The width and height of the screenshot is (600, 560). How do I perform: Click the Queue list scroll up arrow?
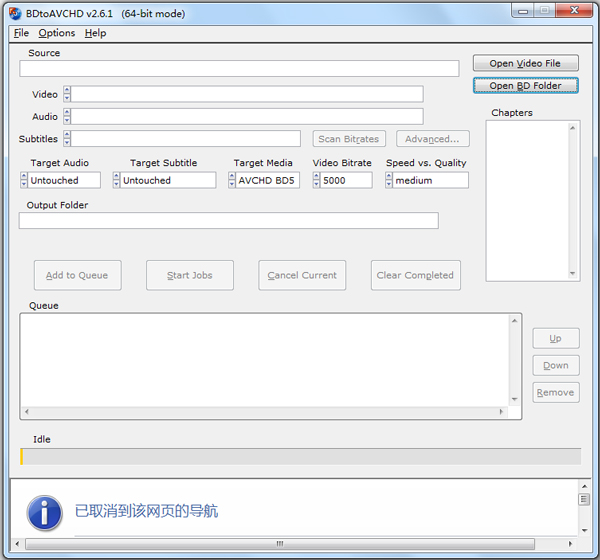click(x=514, y=321)
